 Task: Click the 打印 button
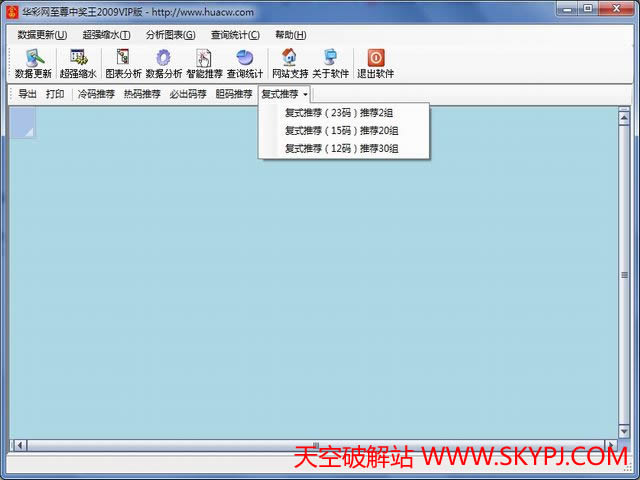55,94
